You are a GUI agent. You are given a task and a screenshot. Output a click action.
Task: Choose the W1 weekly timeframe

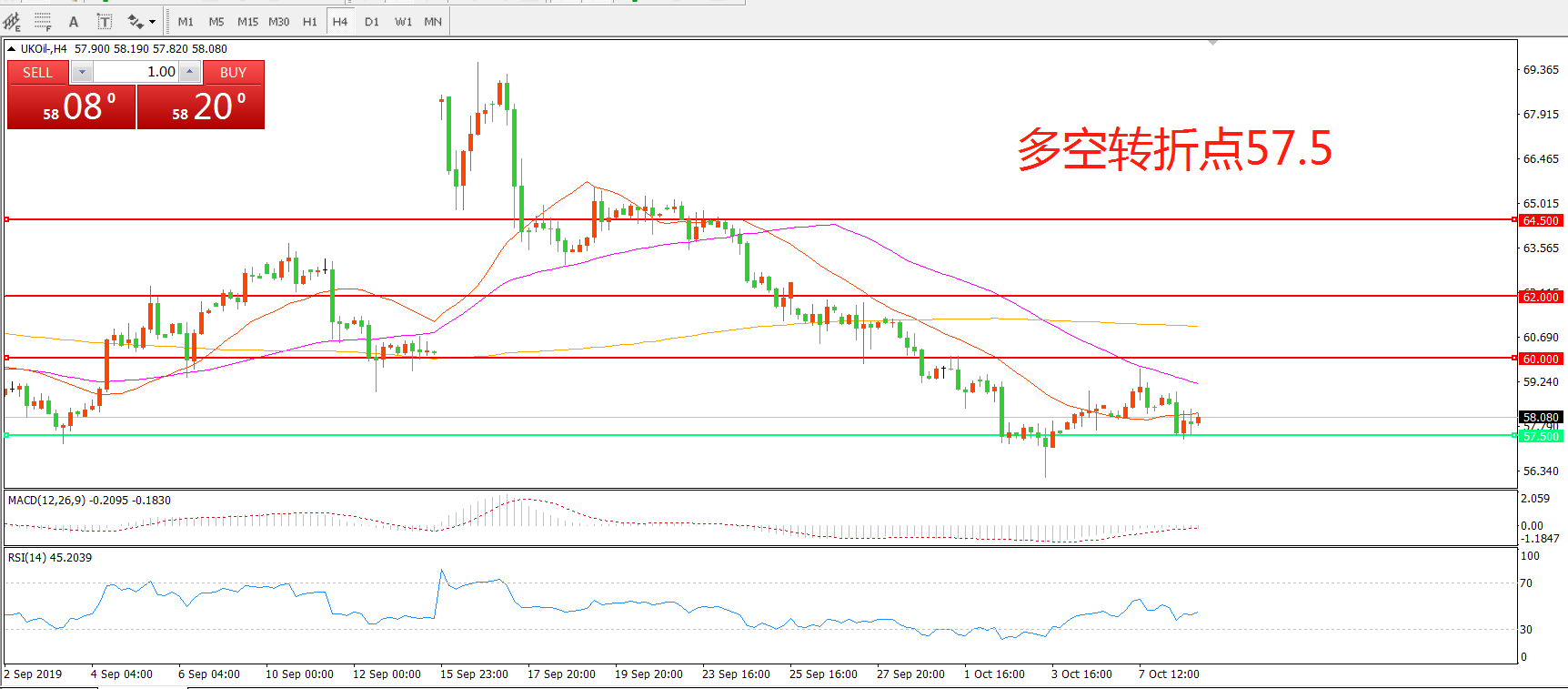(x=403, y=22)
